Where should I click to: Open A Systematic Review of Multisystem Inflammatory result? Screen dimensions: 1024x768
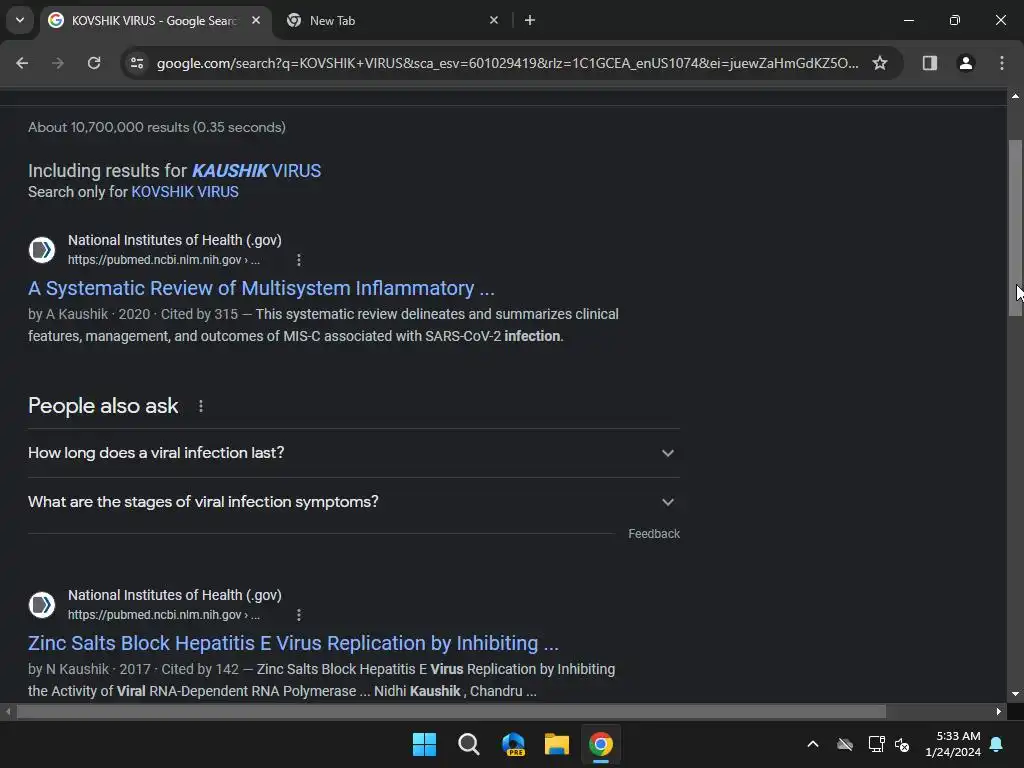(x=261, y=288)
